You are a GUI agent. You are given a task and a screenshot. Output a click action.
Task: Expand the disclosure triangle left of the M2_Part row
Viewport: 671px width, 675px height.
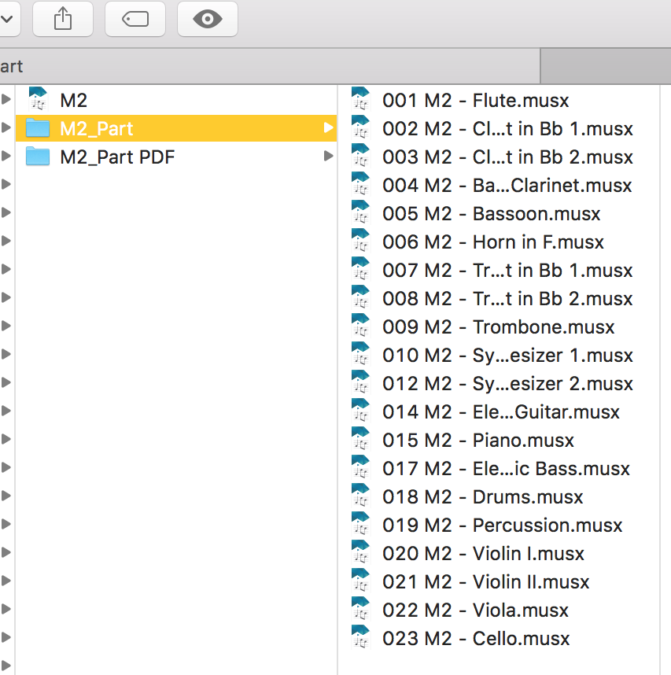click(6, 128)
